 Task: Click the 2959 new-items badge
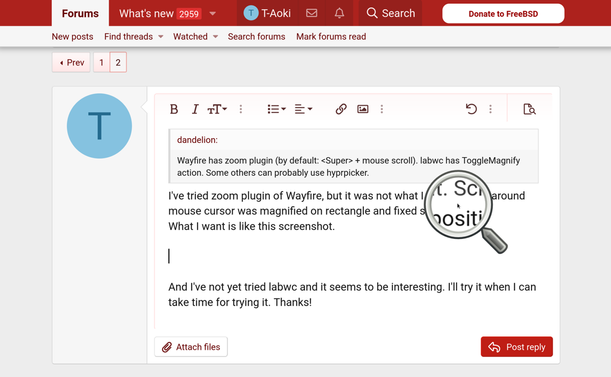[x=189, y=14]
